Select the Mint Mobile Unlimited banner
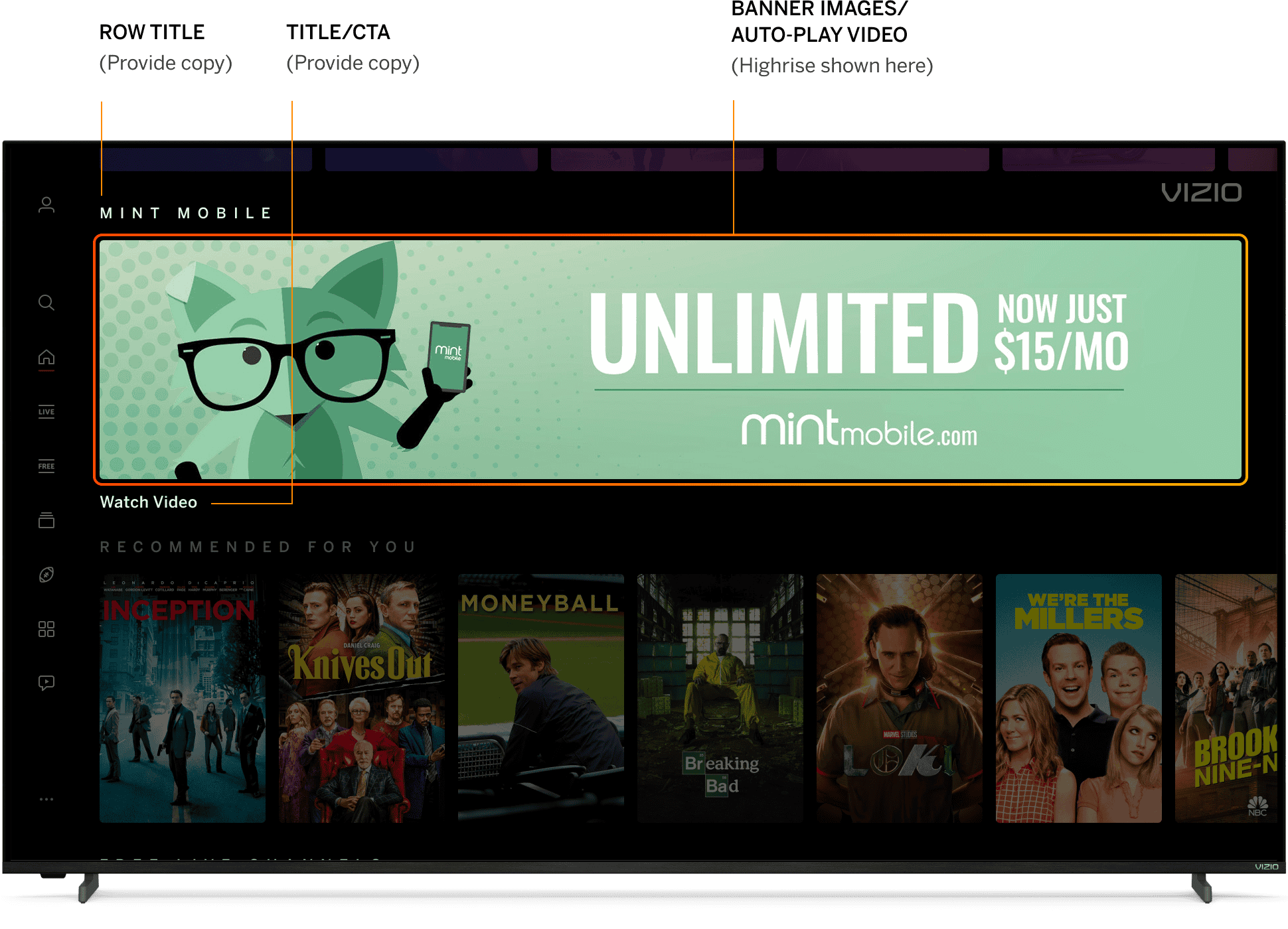 pyautogui.click(x=671, y=358)
